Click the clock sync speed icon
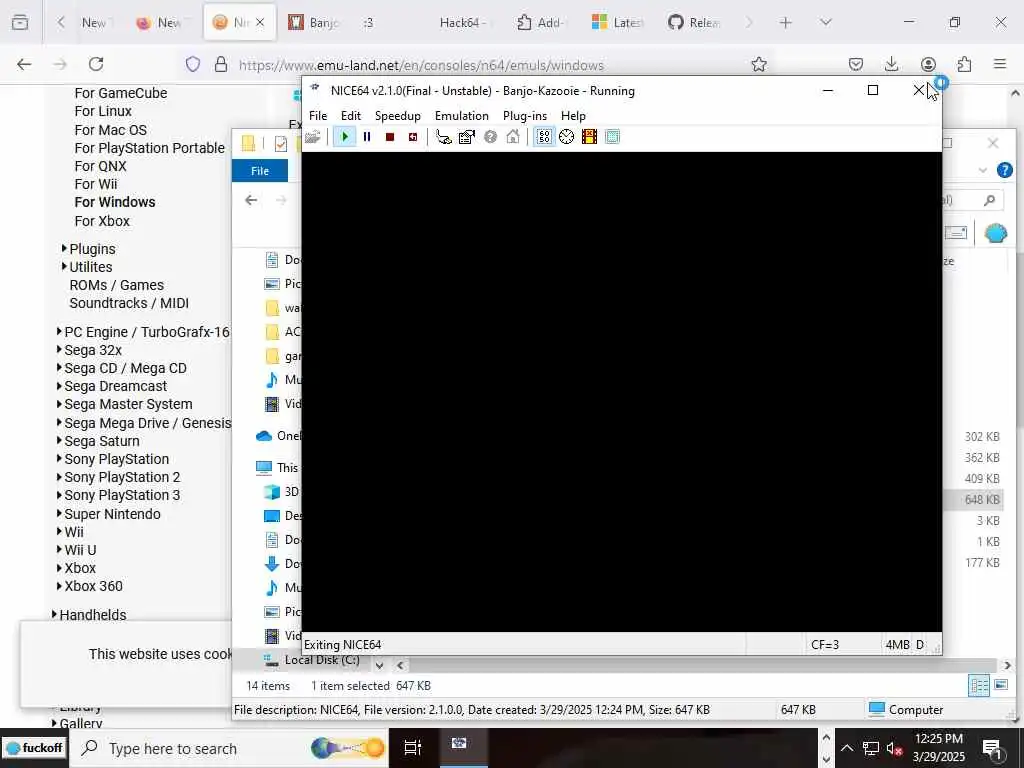This screenshot has height=768, width=1024. [x=567, y=137]
